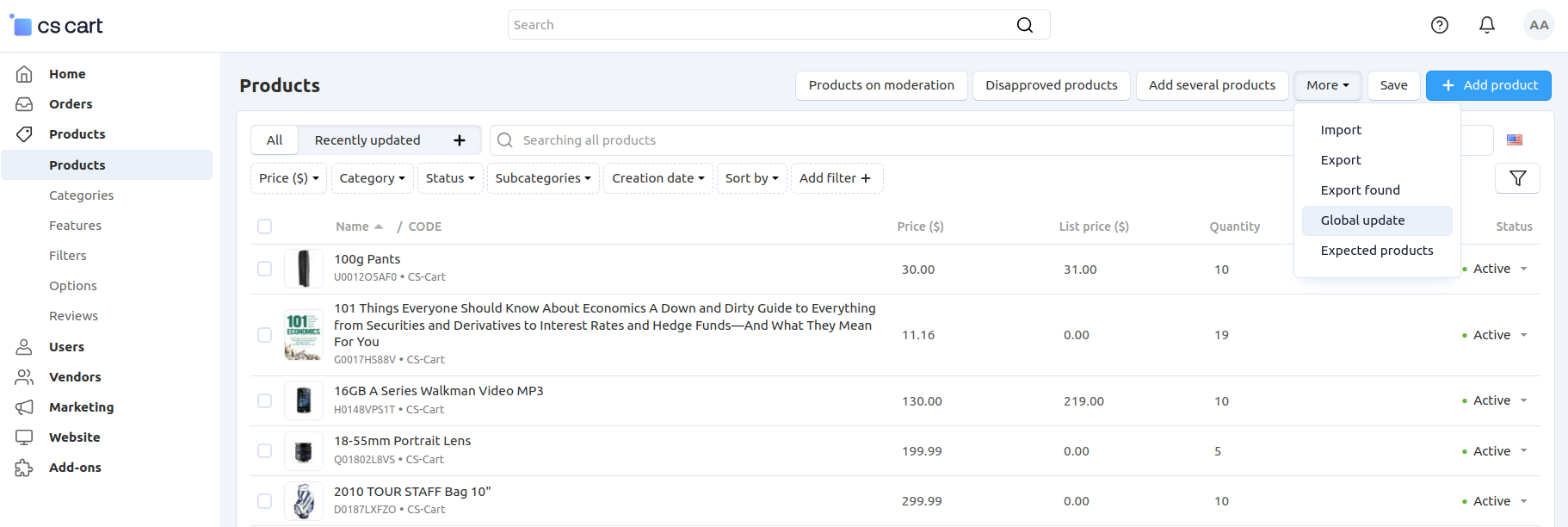Select Import from the More menu
The width and height of the screenshot is (1568, 527).
click(1377, 130)
